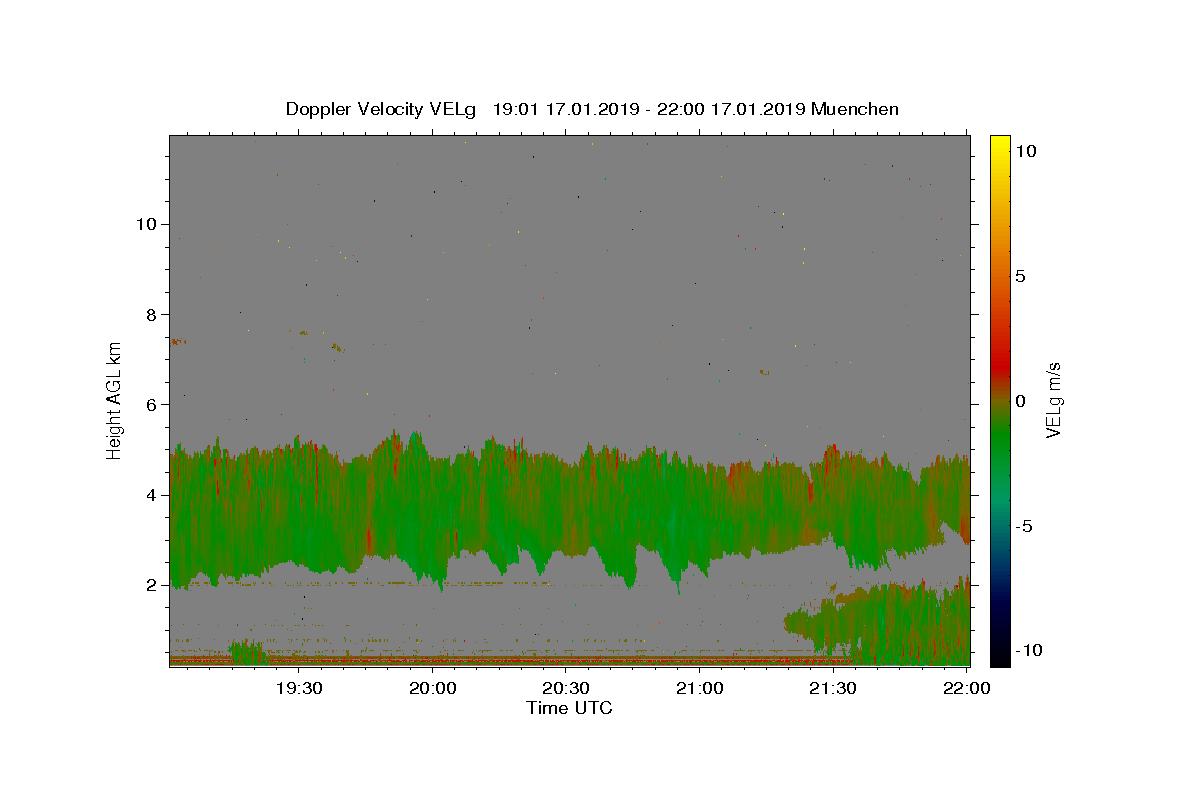Click the 10 km height tick label
Viewport: 1200px width, 800px height.
coord(144,224)
